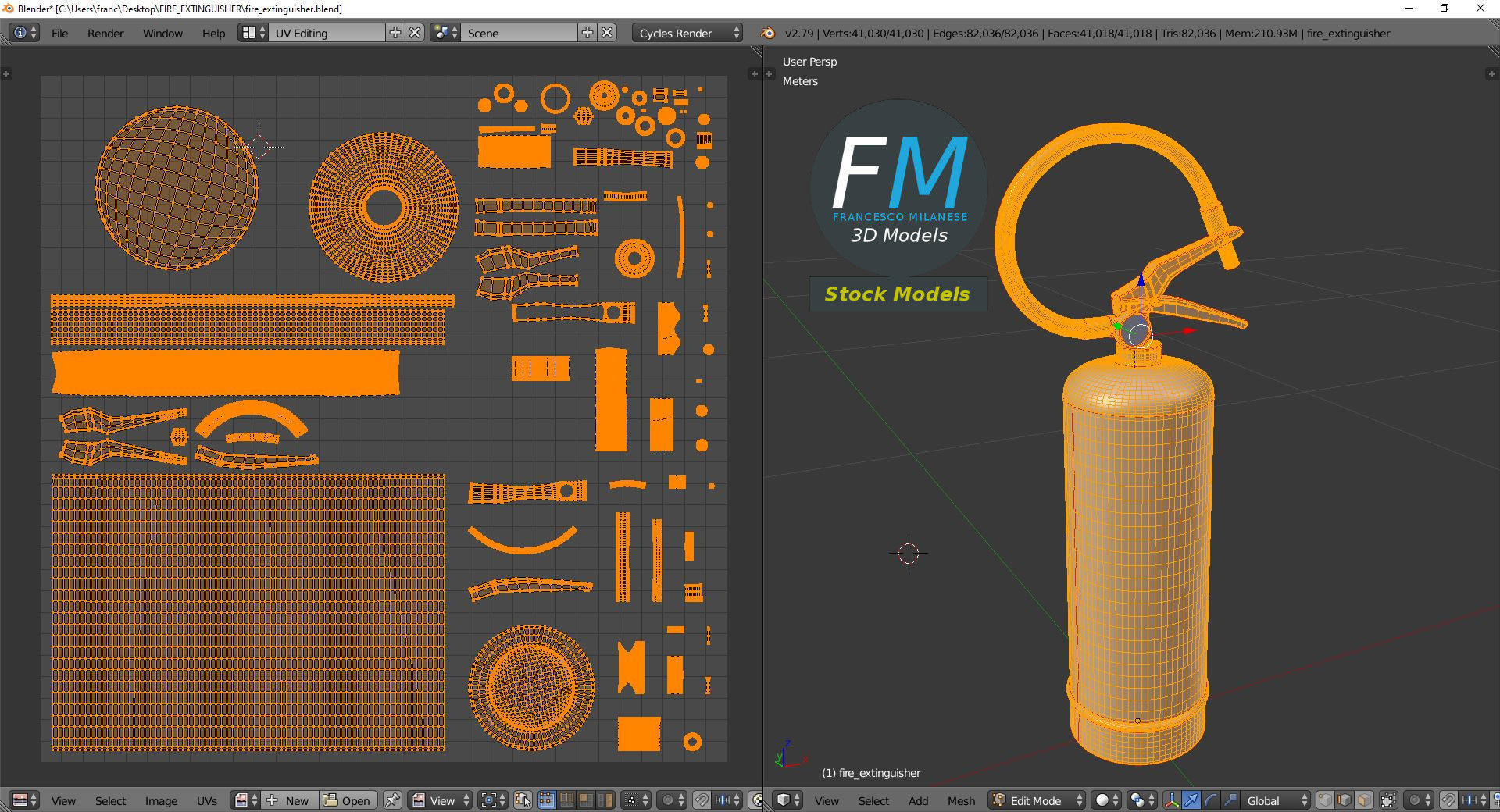
Task: Create a New image
Action: (290, 800)
